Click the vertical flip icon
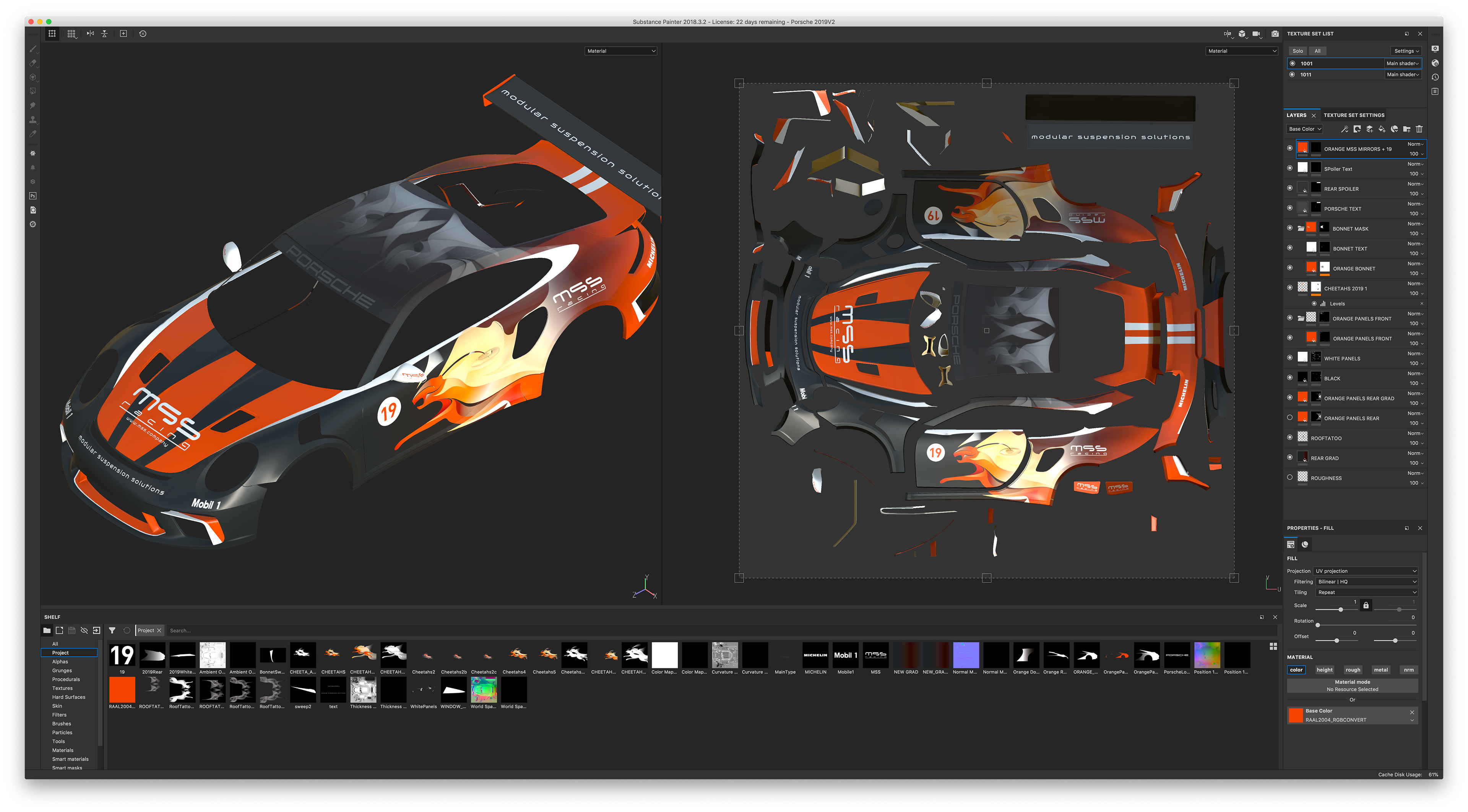Viewport: 1468px width, 812px height. coord(104,34)
